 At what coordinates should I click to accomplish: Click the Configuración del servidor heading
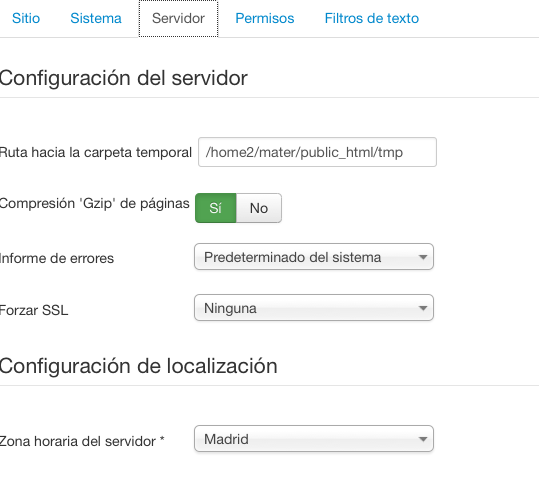click(x=123, y=78)
